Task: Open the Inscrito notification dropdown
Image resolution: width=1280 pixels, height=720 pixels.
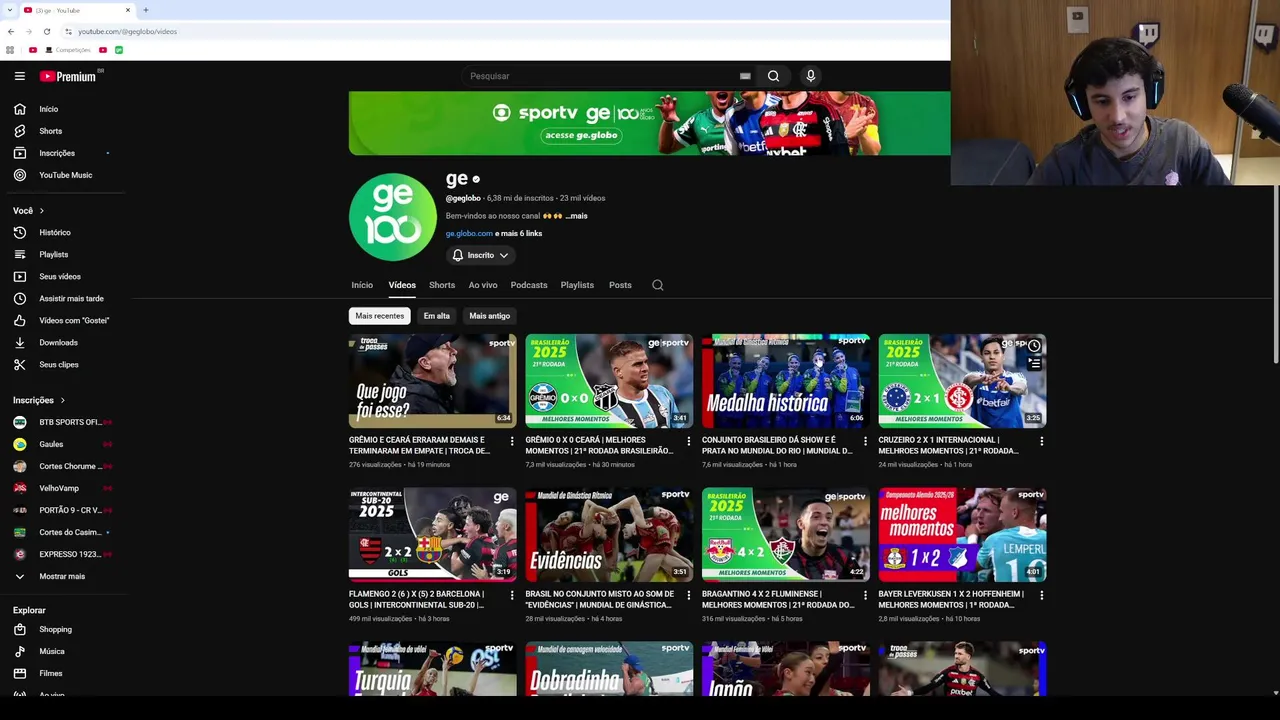Action: [481, 255]
